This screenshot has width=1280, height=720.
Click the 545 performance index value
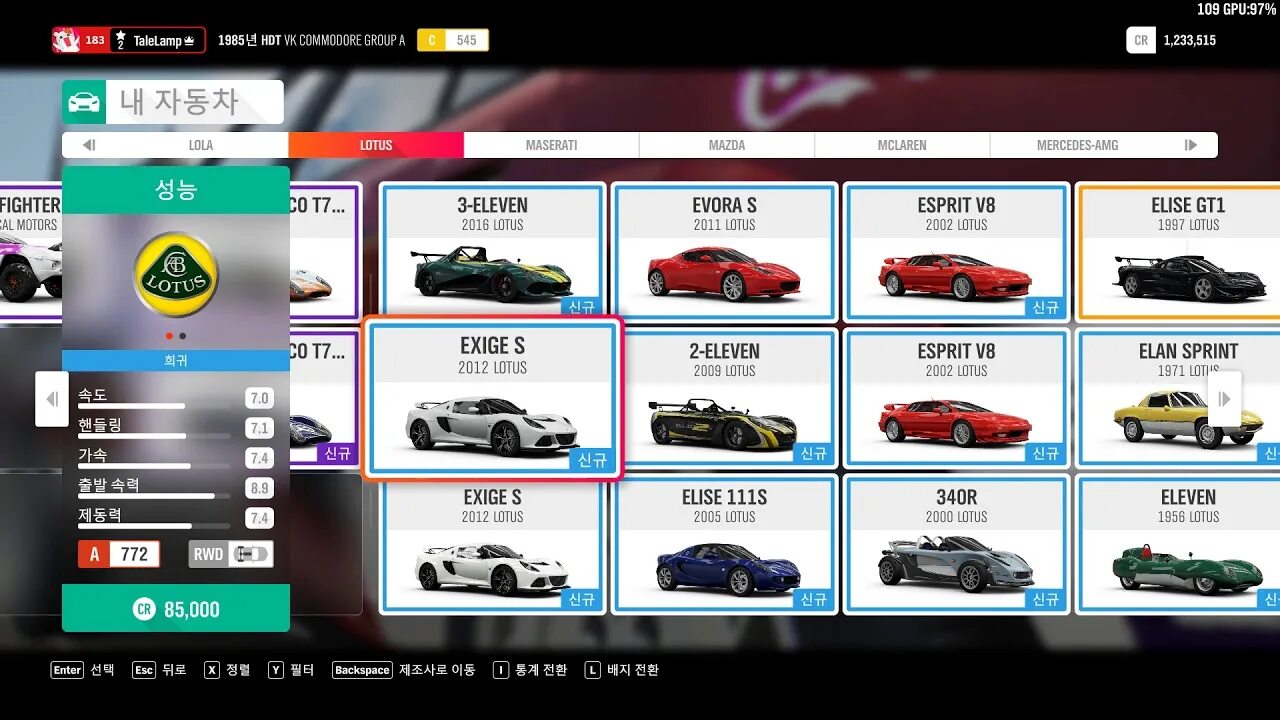tap(466, 40)
